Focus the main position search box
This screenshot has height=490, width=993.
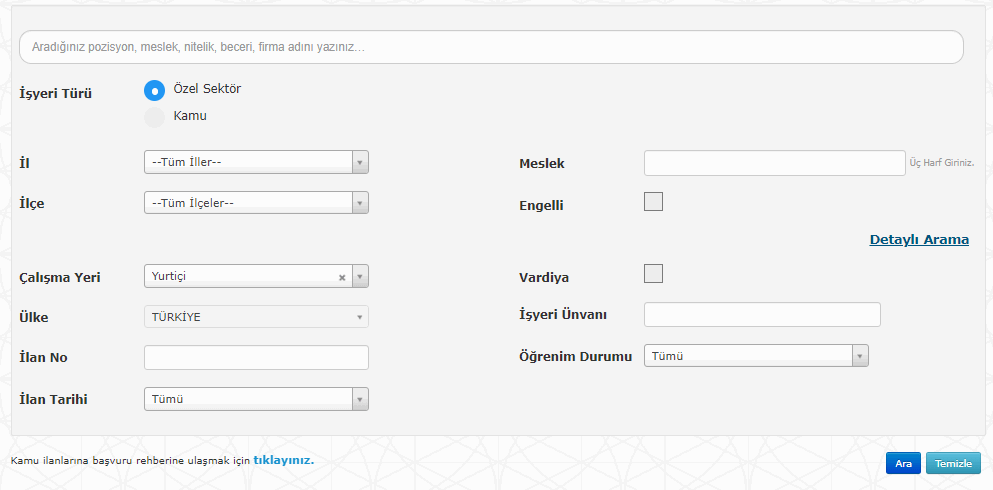491,47
